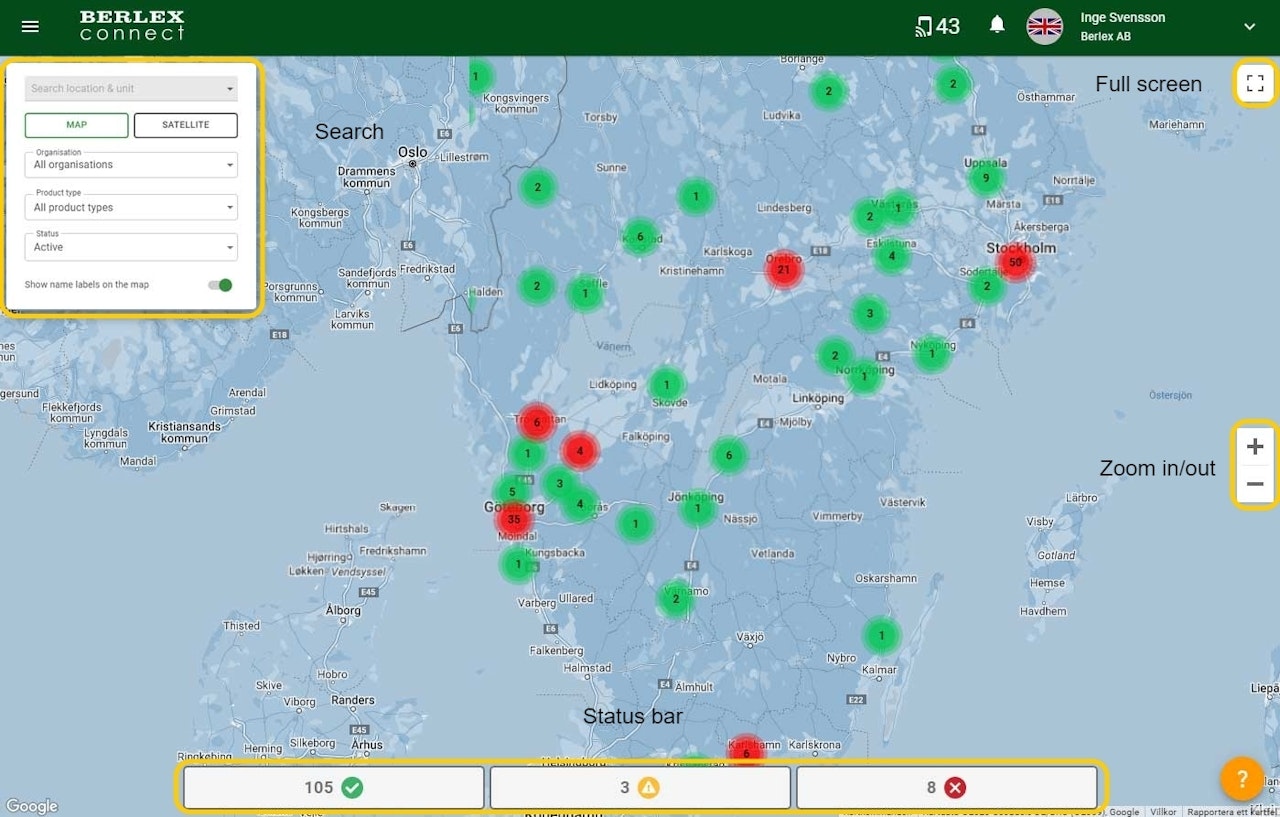Click the Search location & unit field

[125, 89]
